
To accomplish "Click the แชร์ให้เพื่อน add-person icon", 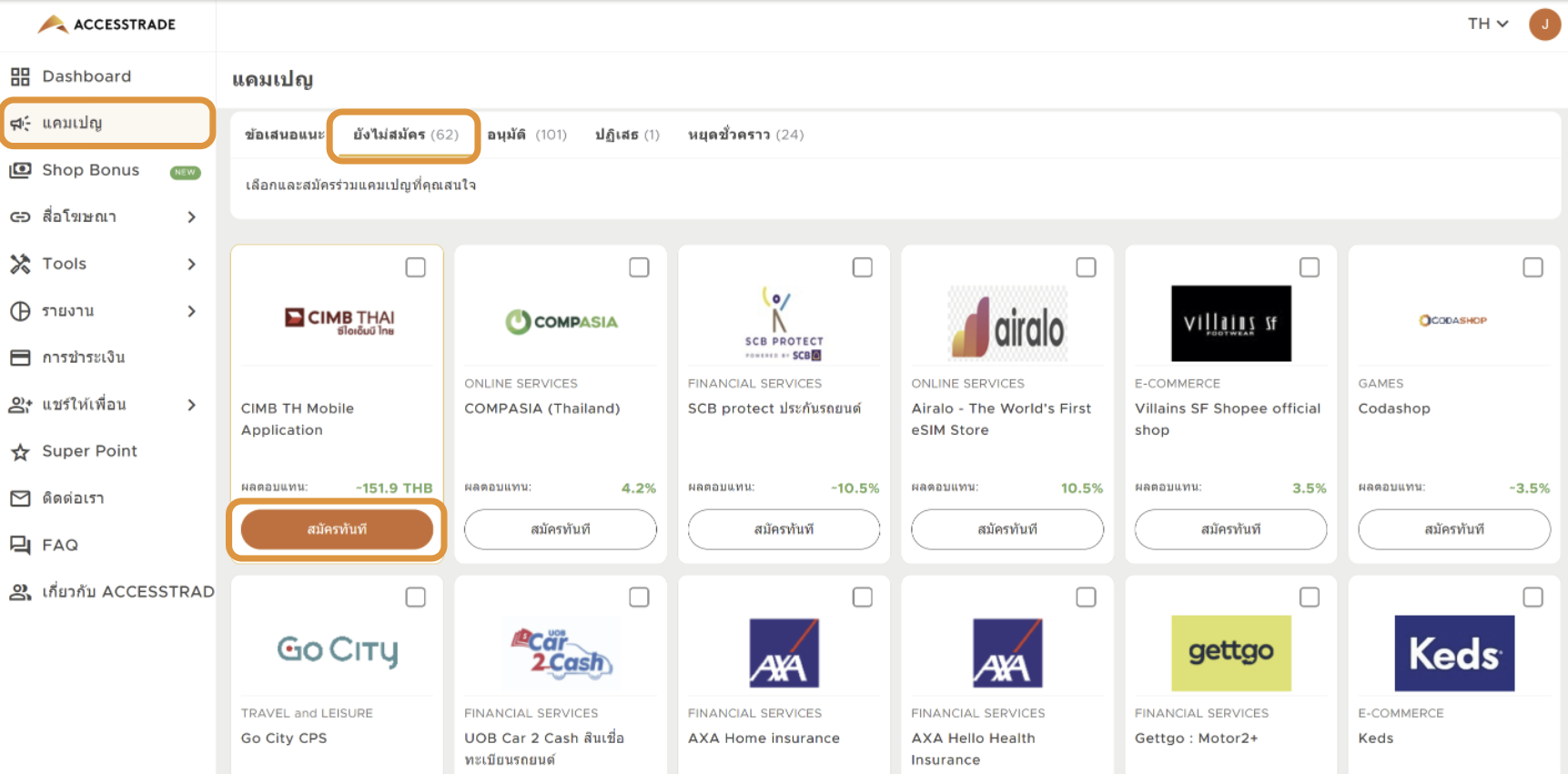I will (x=20, y=405).
